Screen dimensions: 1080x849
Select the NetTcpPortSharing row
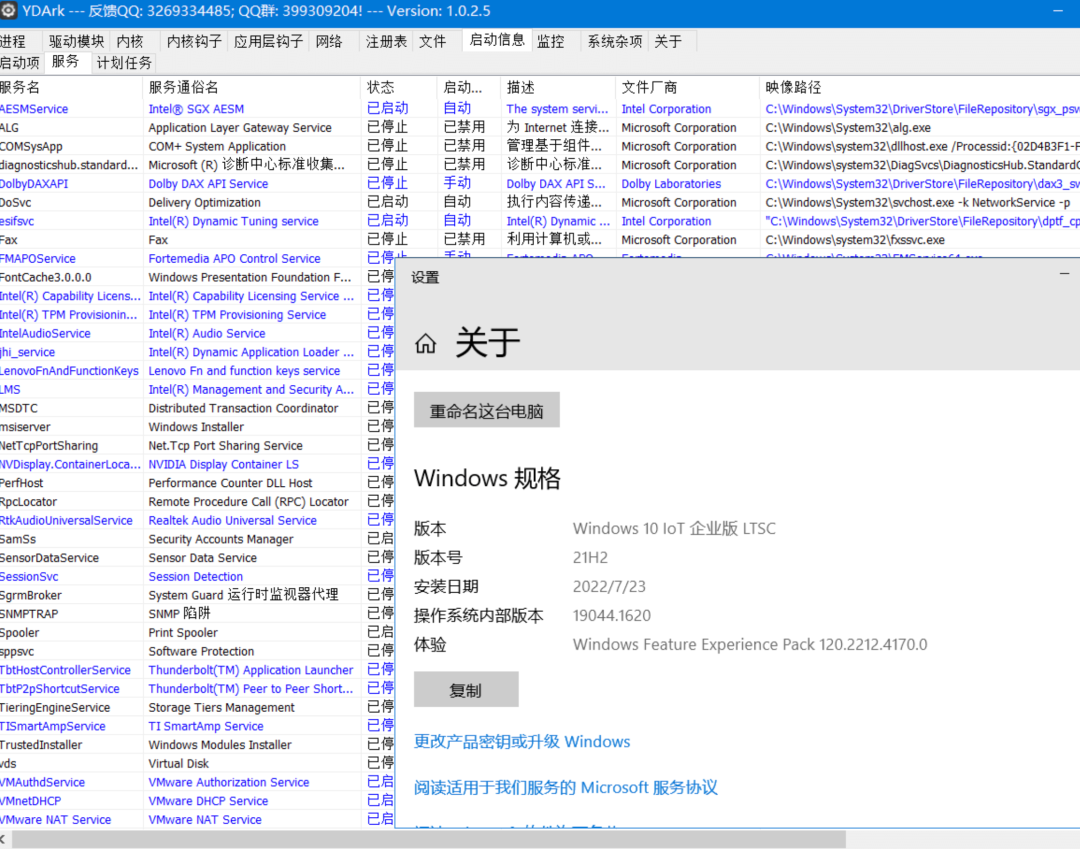(197, 446)
